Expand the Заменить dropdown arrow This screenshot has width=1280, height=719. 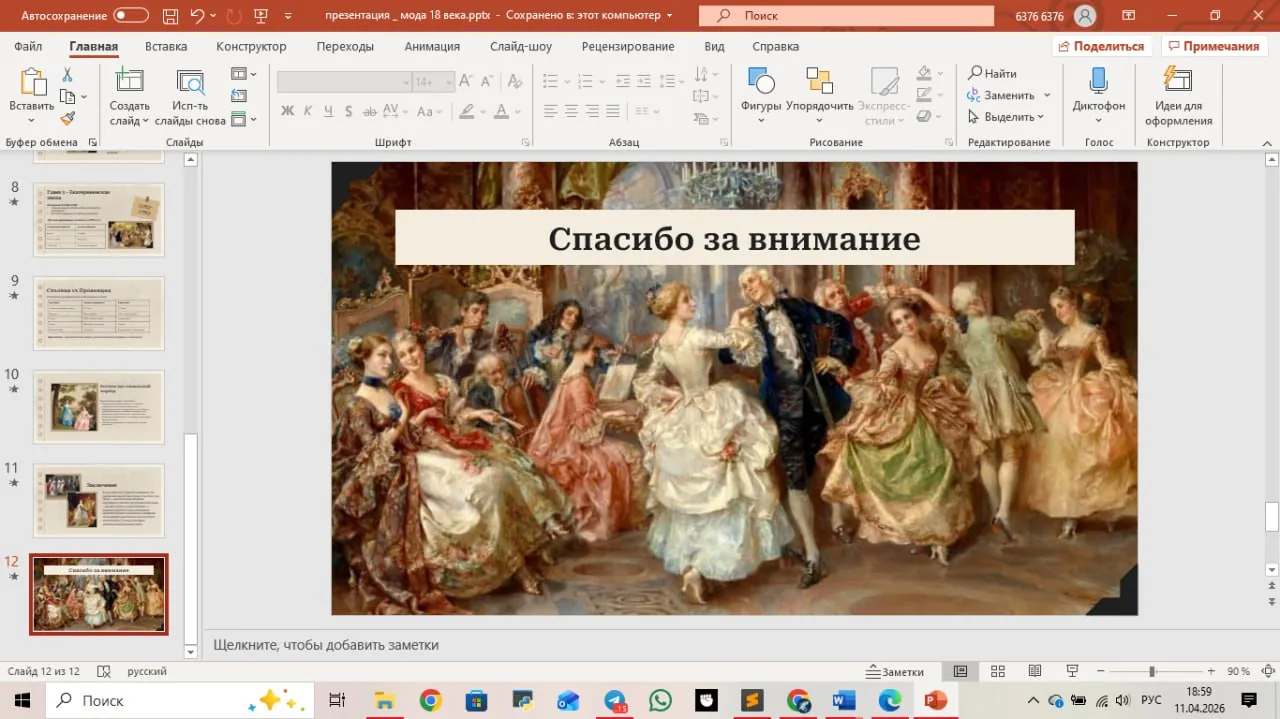tap(1047, 95)
